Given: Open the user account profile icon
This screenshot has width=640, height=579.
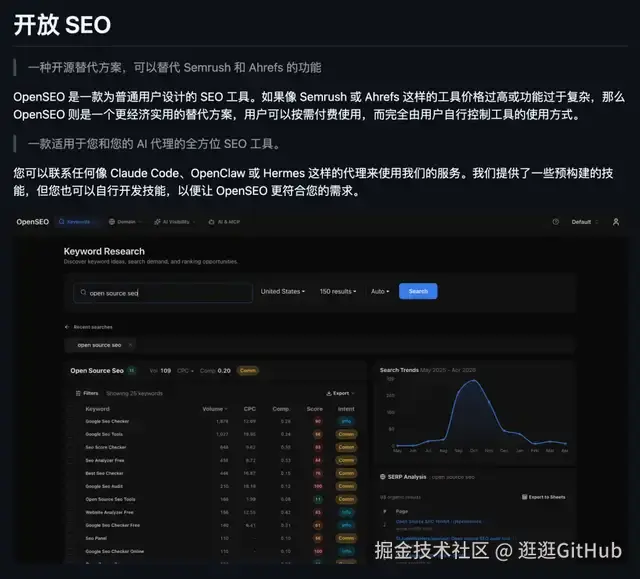Looking at the screenshot, I should pyautogui.click(x=616, y=222).
